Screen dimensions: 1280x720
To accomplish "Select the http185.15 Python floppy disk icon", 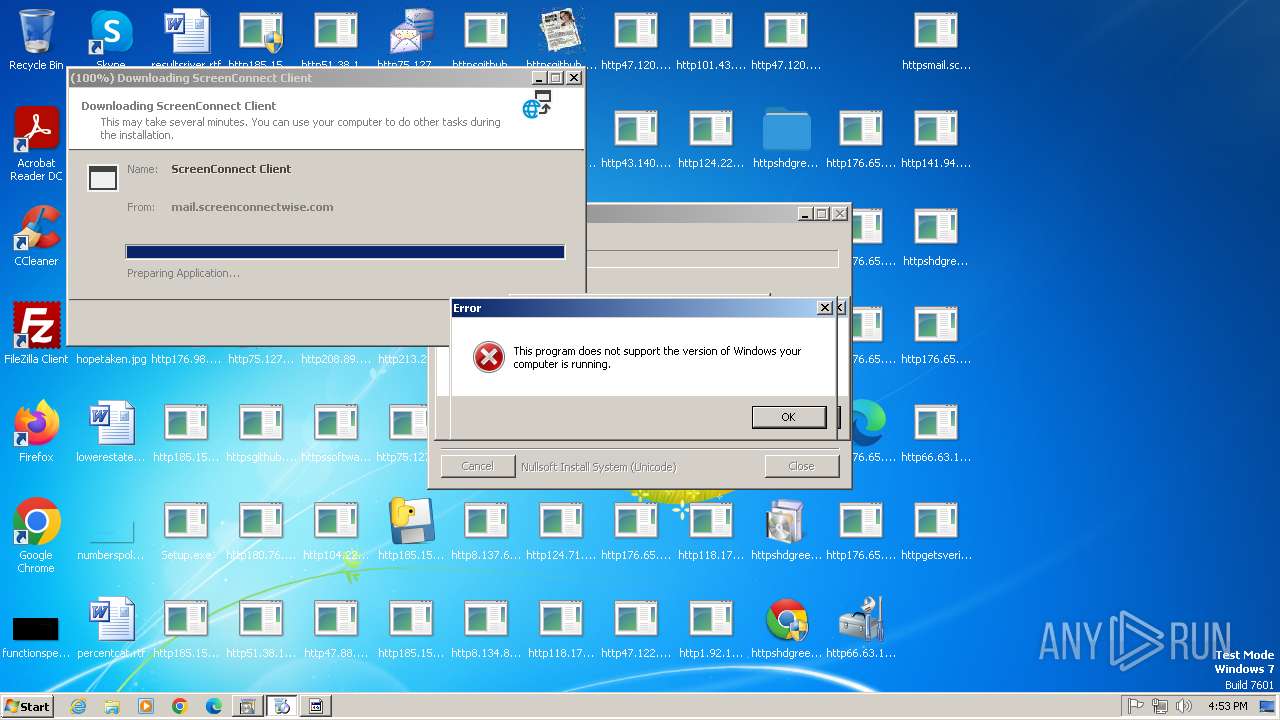I will pyautogui.click(x=411, y=530).
